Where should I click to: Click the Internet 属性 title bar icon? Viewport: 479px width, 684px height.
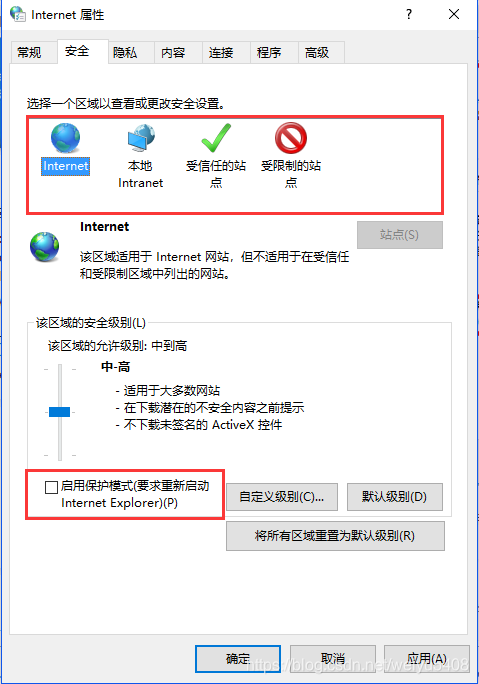(18, 14)
